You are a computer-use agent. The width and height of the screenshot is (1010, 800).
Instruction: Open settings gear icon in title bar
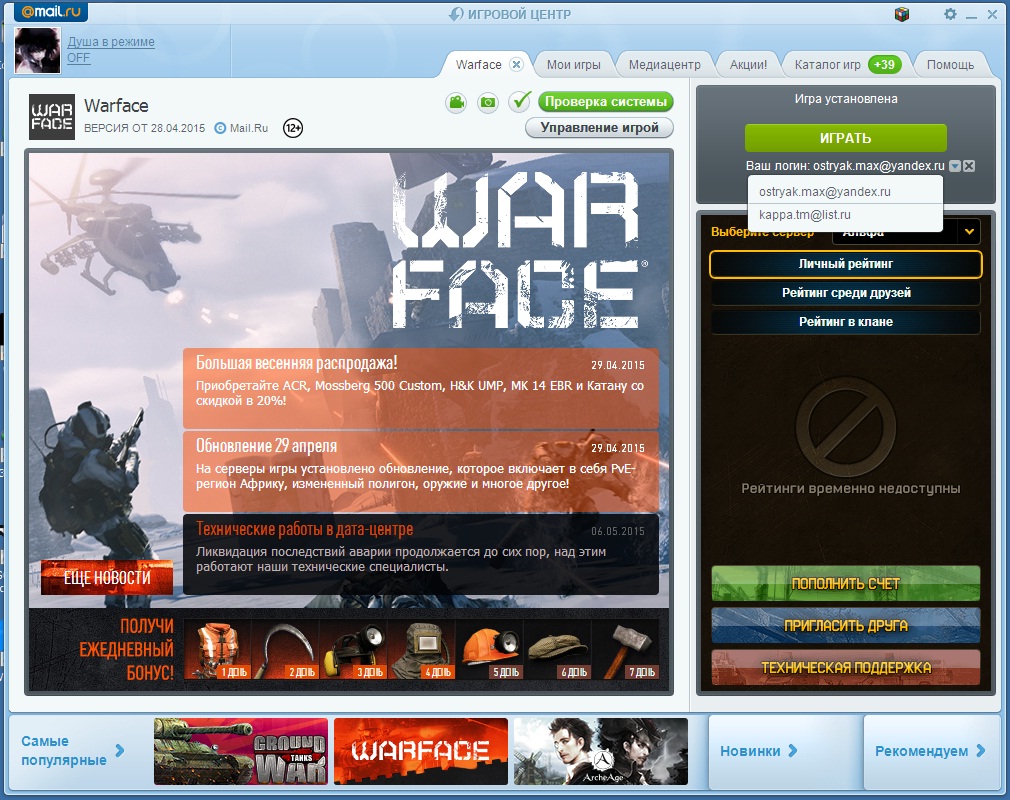click(x=950, y=14)
